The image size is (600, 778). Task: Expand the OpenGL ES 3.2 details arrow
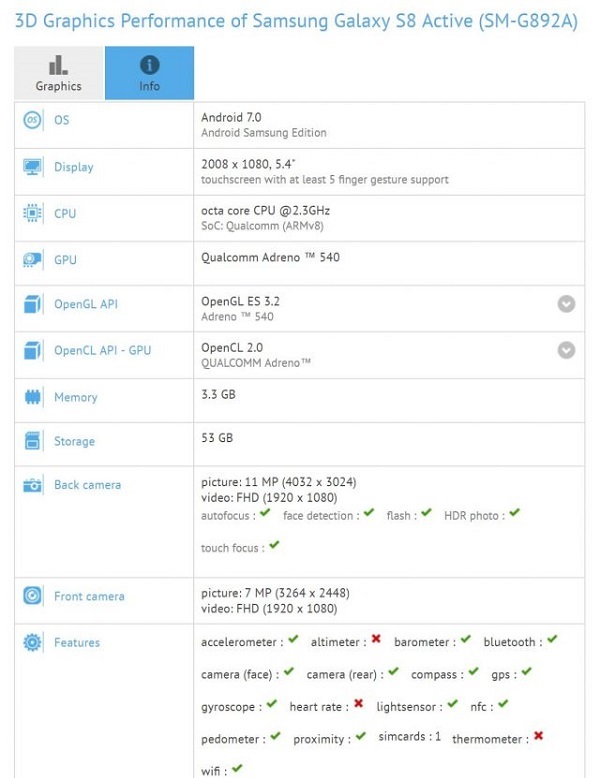(566, 304)
